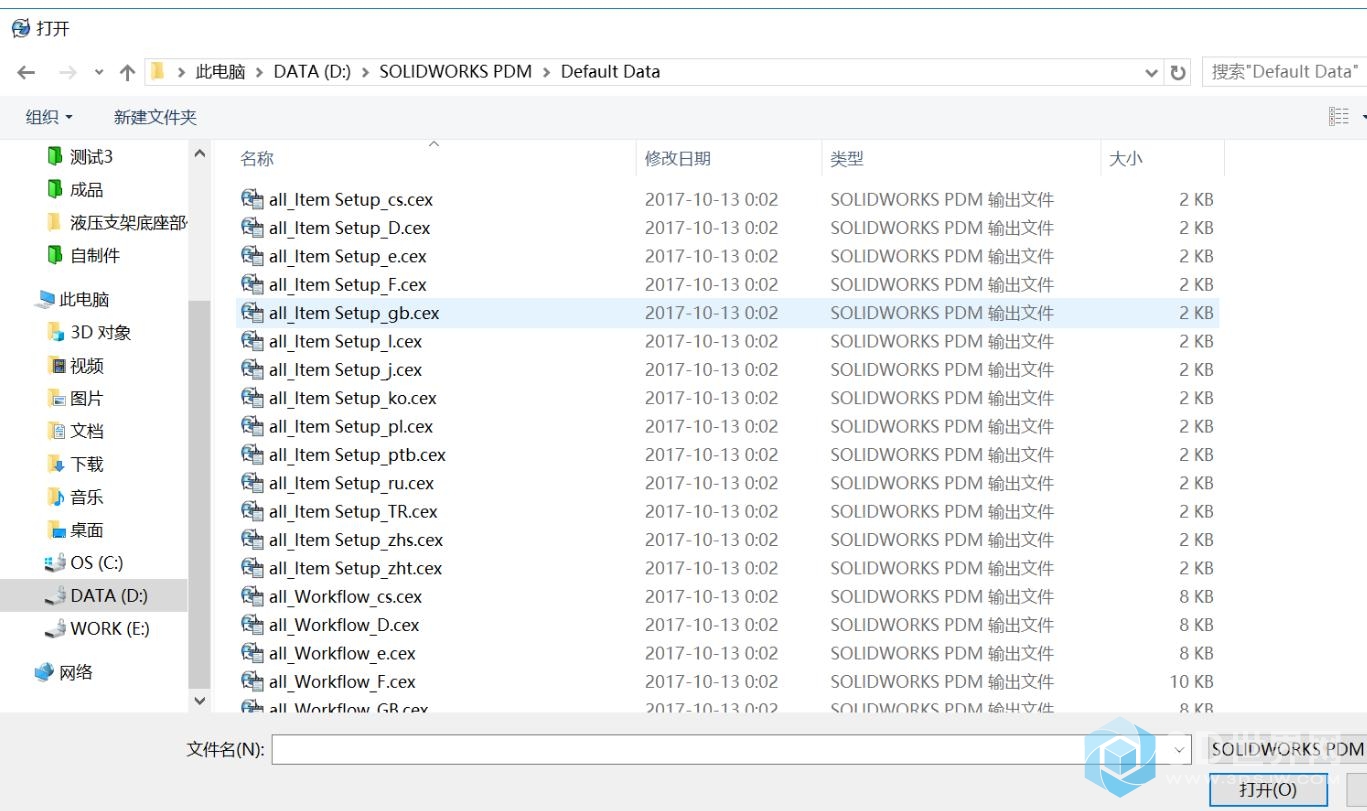
Task: Select 成品 in navigation pane
Action: (86, 190)
